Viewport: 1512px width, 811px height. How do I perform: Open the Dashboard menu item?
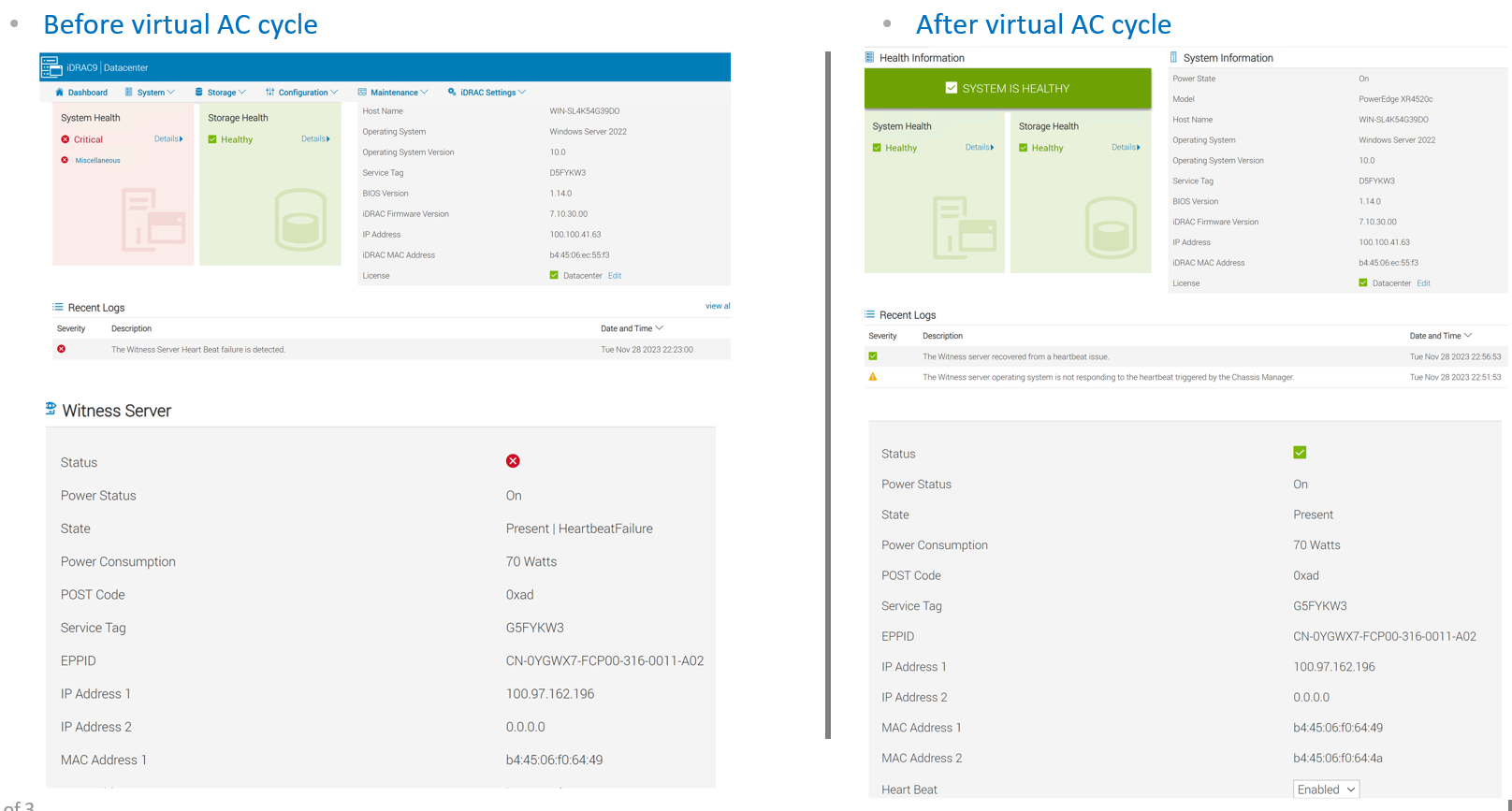[81, 93]
